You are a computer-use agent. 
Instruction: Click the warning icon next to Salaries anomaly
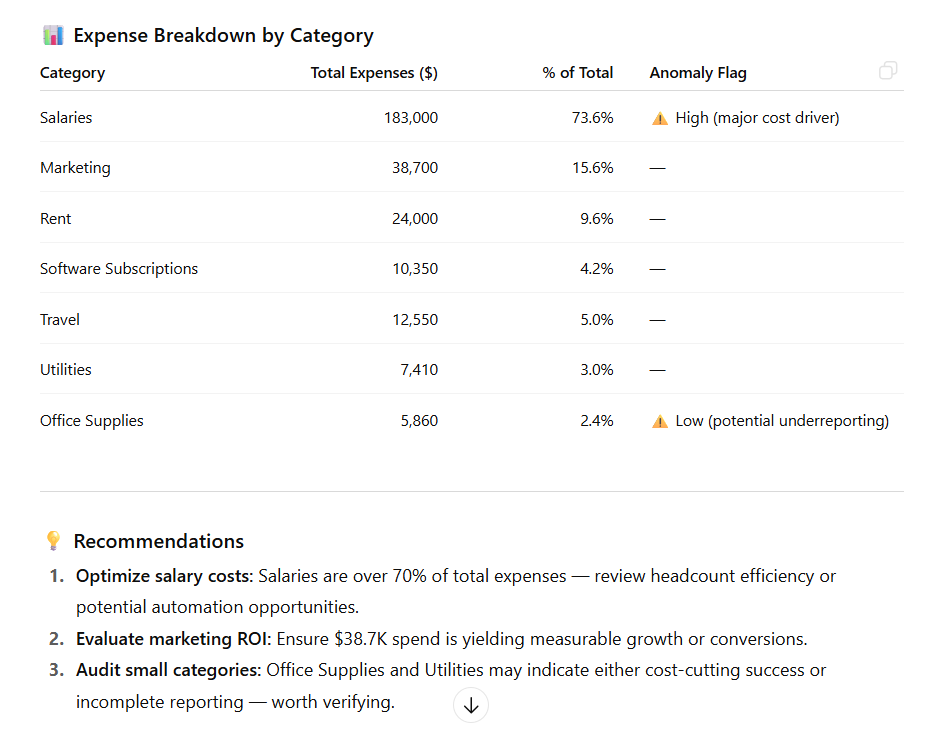click(x=659, y=117)
